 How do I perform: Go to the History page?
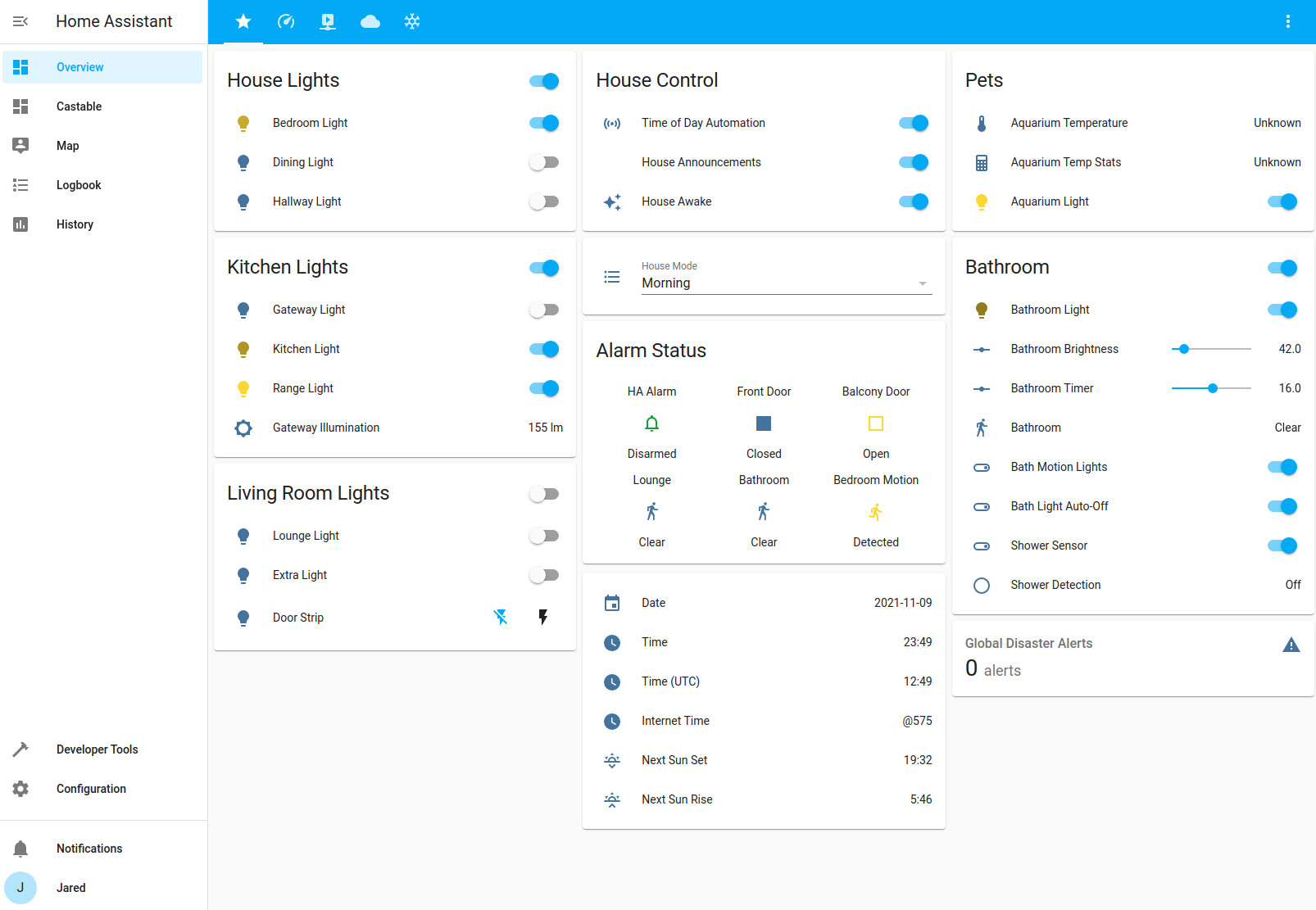click(x=75, y=224)
